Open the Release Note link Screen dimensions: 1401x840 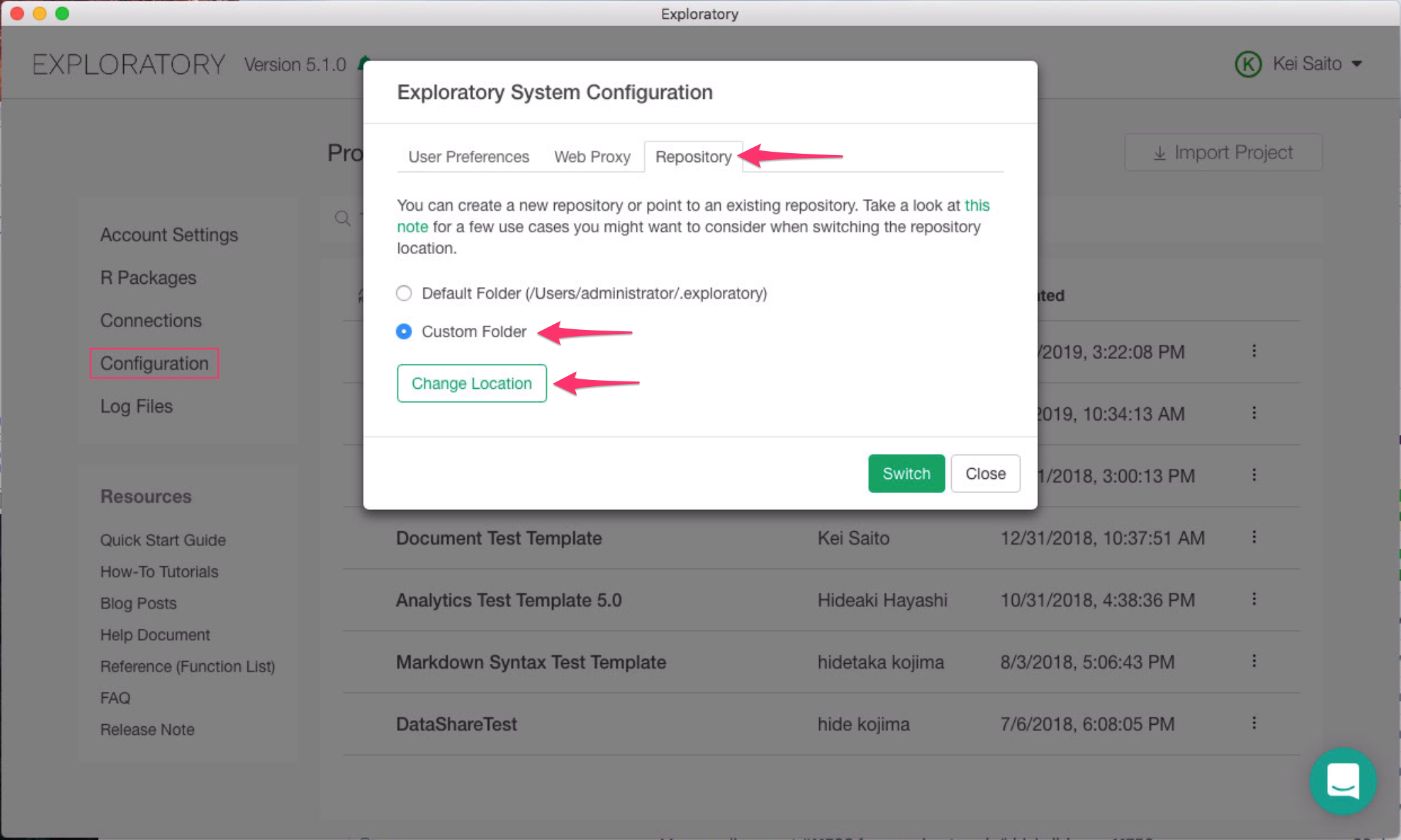[x=147, y=730]
